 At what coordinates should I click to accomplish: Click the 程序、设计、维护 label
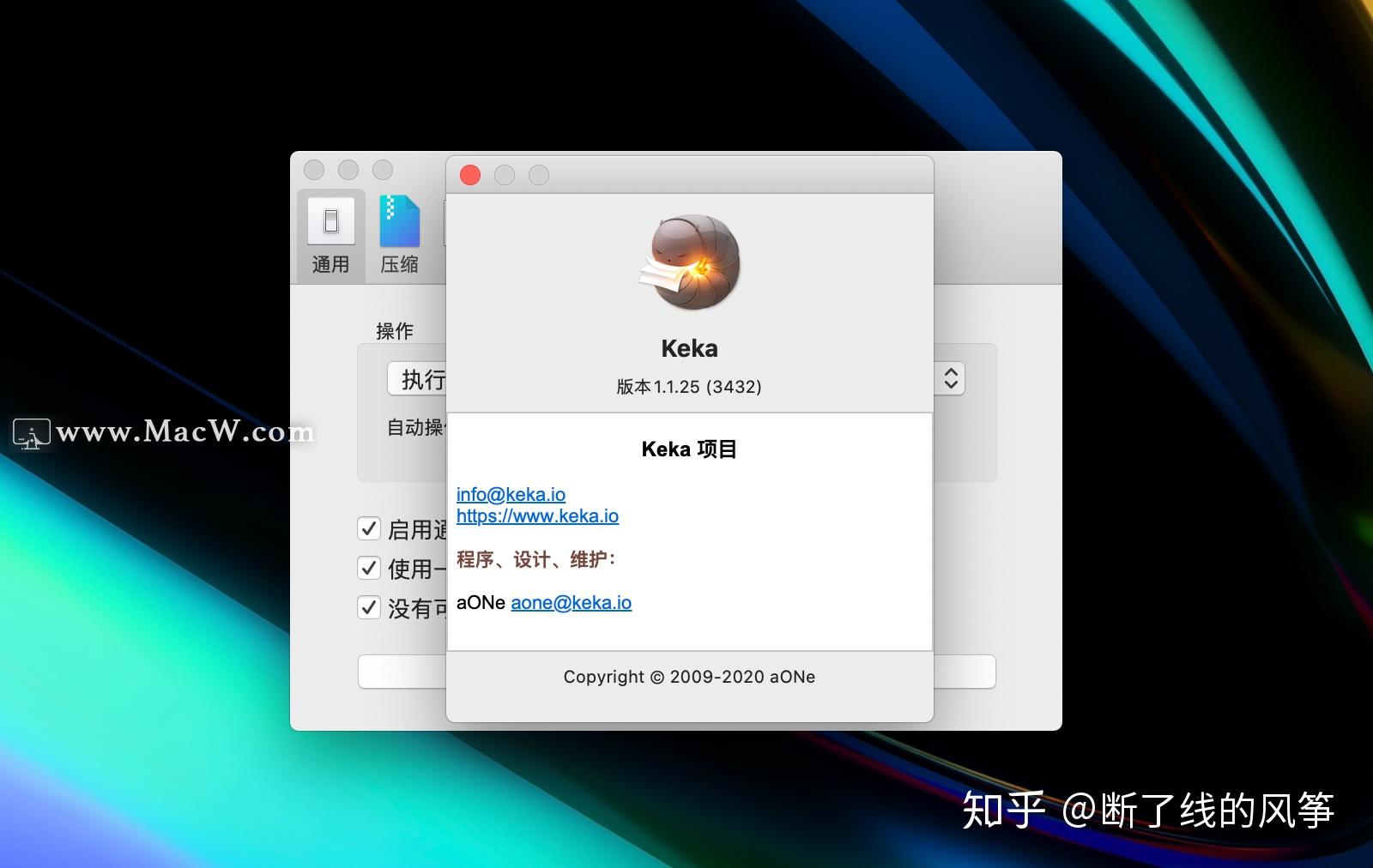[x=535, y=560]
